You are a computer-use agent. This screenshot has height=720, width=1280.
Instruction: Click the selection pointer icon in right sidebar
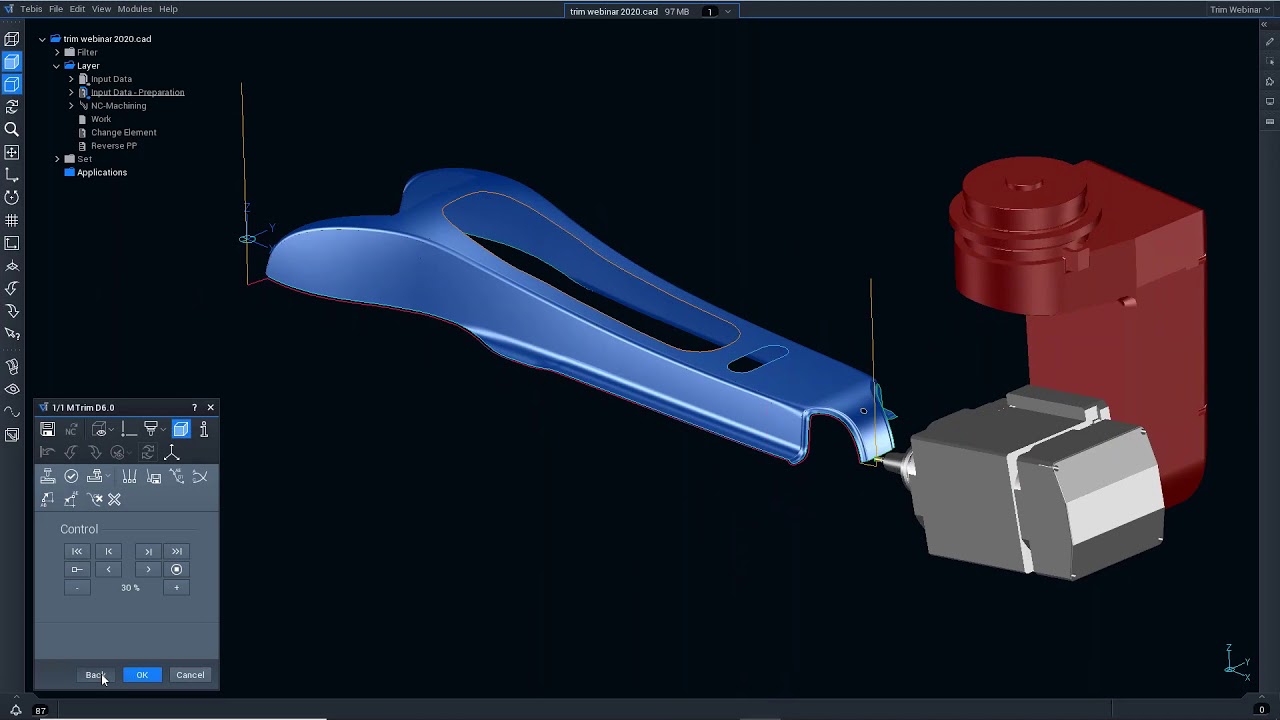1270,62
